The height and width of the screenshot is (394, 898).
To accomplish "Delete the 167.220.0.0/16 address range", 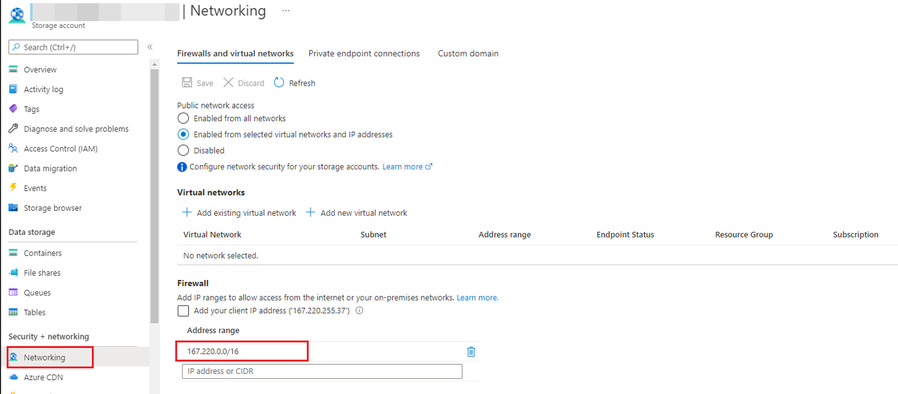I will 471,352.
